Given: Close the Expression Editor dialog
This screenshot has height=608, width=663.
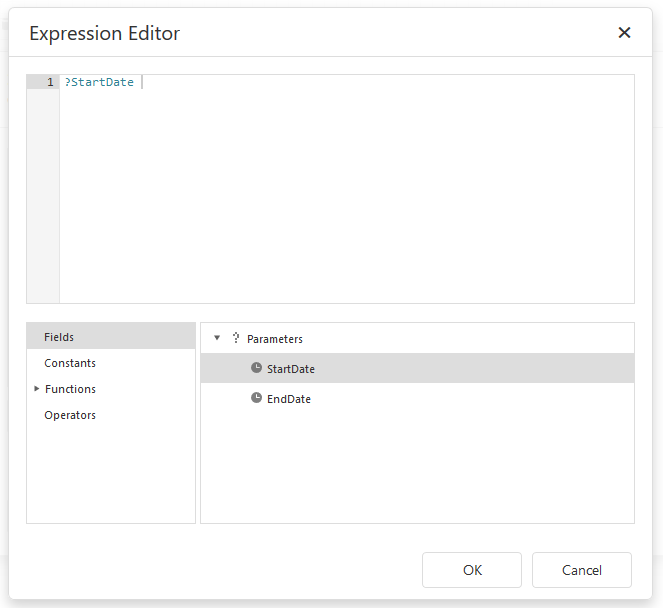Looking at the screenshot, I should pyautogui.click(x=624, y=33).
